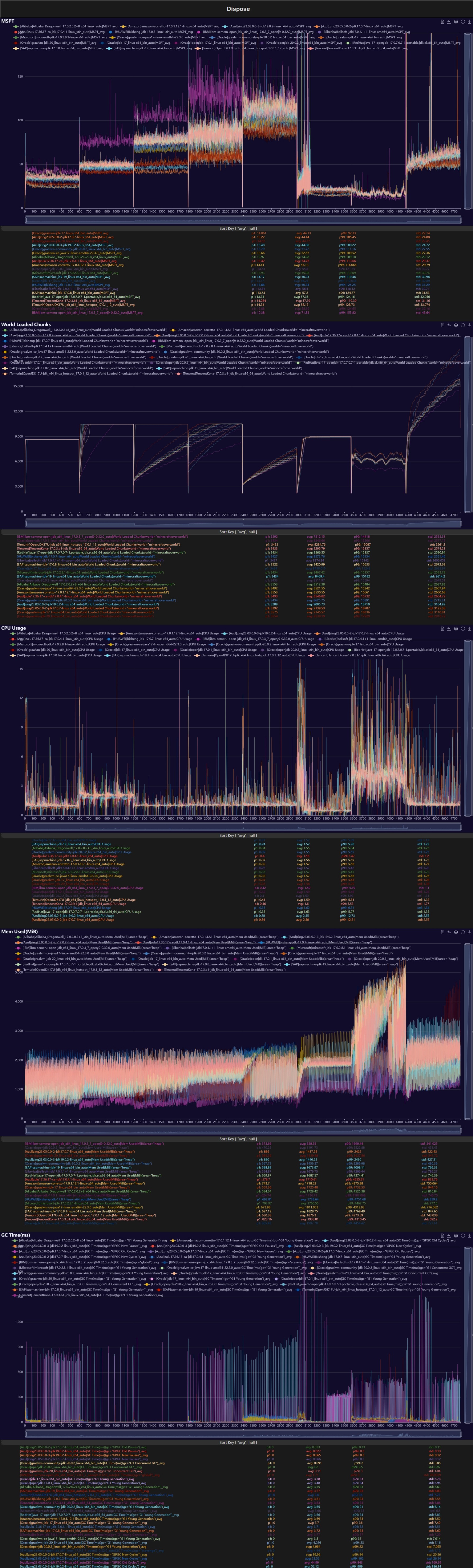Save CPU Usage chart as image
473x1568 pixels.
pos(469,628)
